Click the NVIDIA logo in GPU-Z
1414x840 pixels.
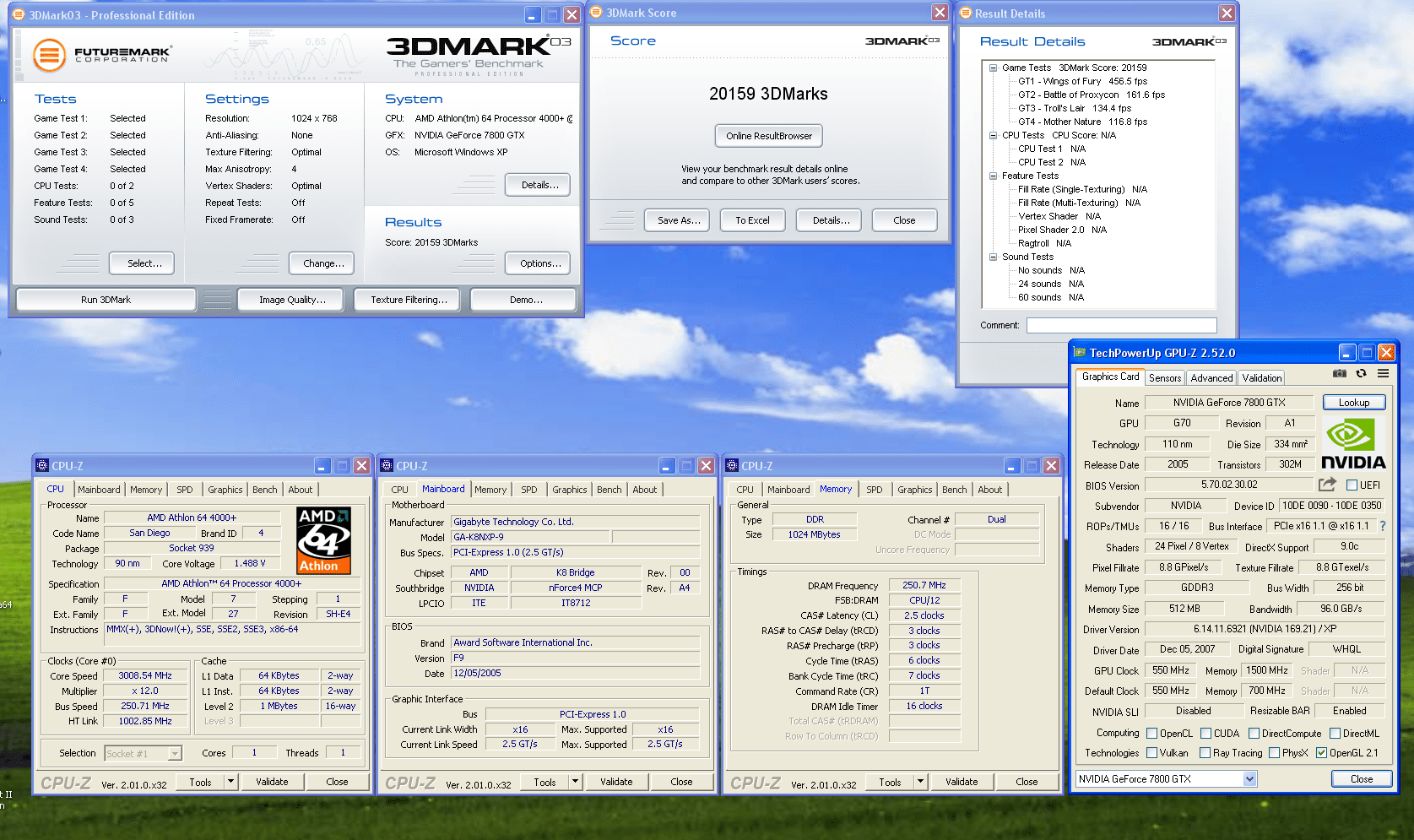tap(1353, 445)
